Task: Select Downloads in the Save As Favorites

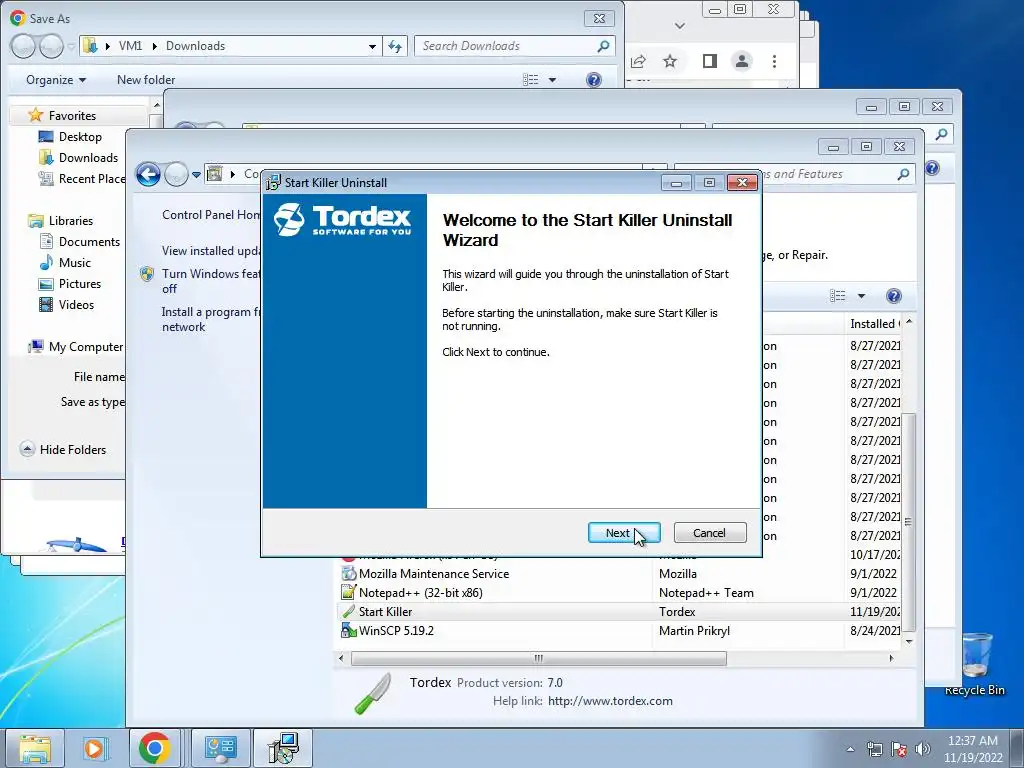Action: (88, 157)
